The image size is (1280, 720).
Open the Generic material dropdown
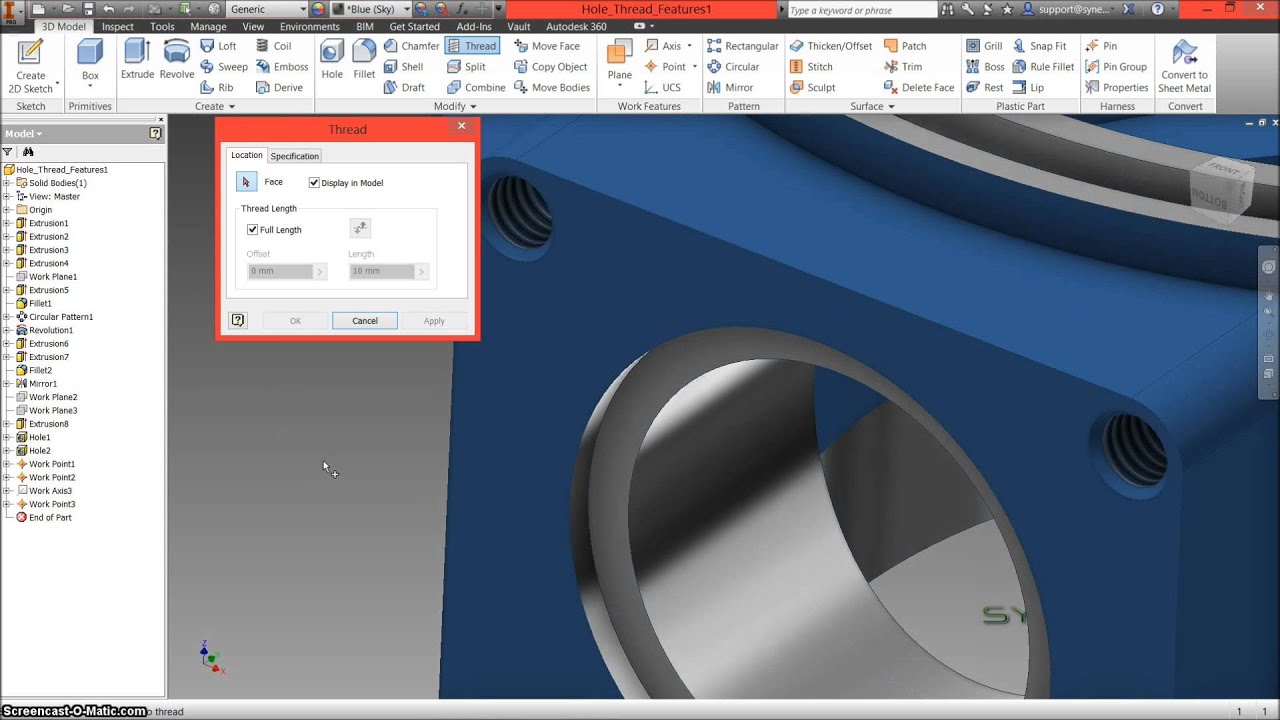pos(302,9)
